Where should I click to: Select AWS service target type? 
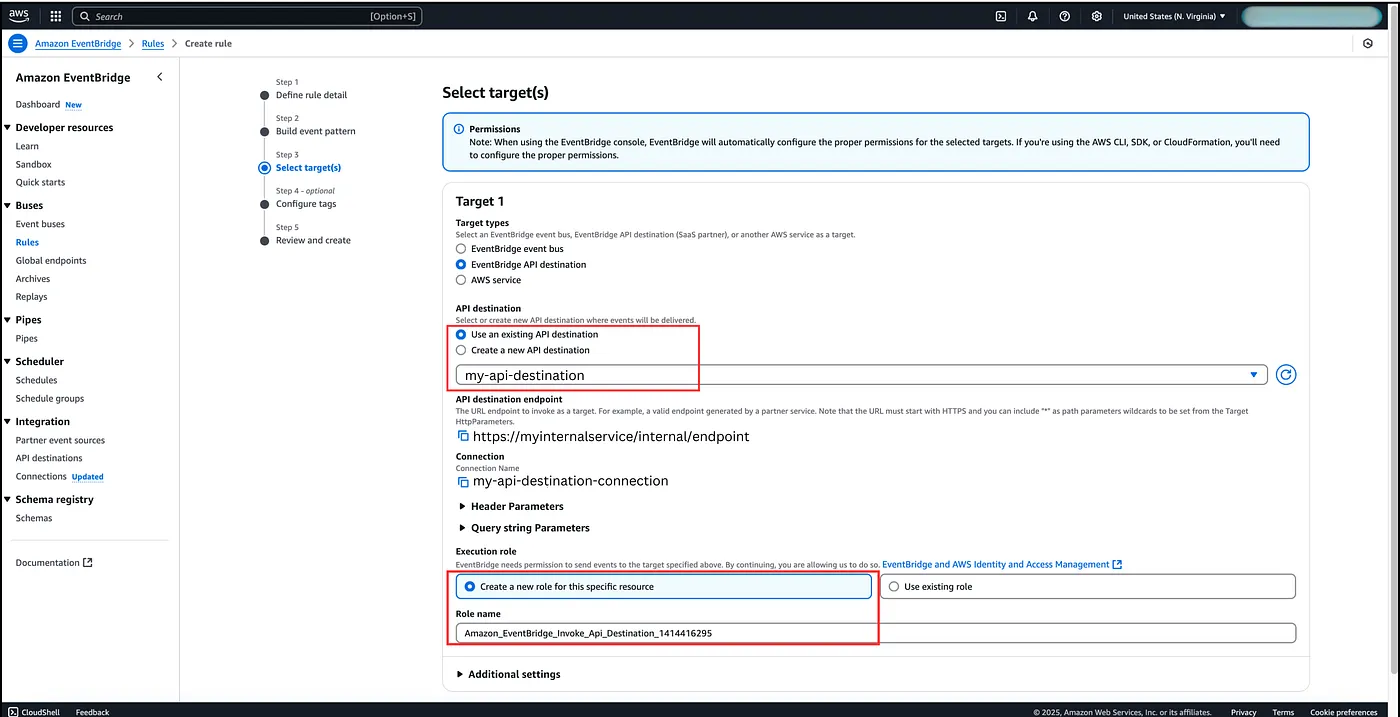461,280
